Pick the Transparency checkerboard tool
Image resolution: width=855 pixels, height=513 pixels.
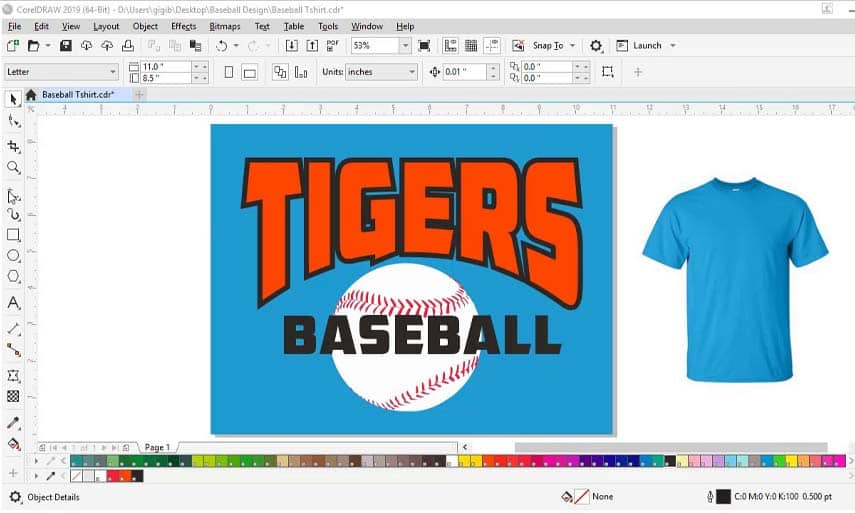[x=14, y=396]
